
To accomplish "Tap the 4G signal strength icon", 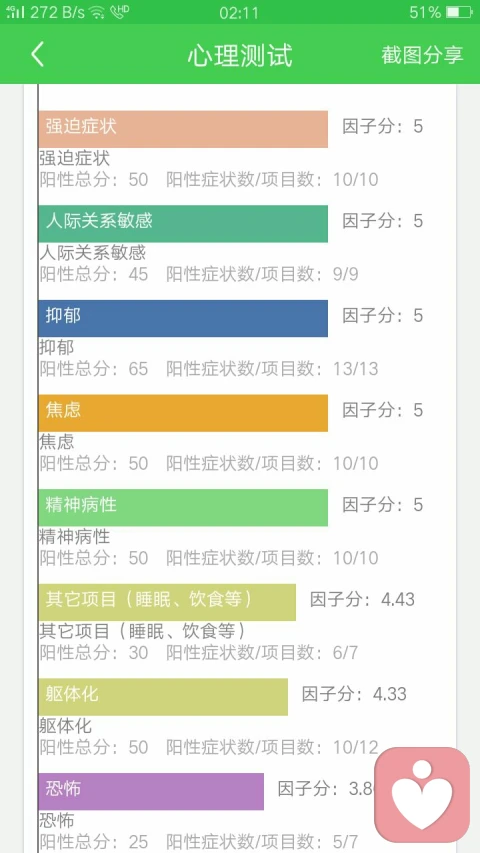I will pos(15,12).
